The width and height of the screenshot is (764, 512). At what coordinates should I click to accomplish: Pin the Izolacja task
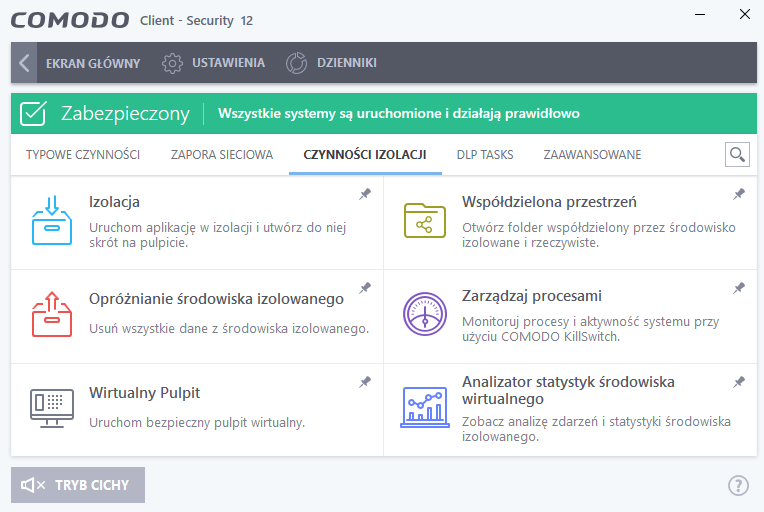(365, 194)
